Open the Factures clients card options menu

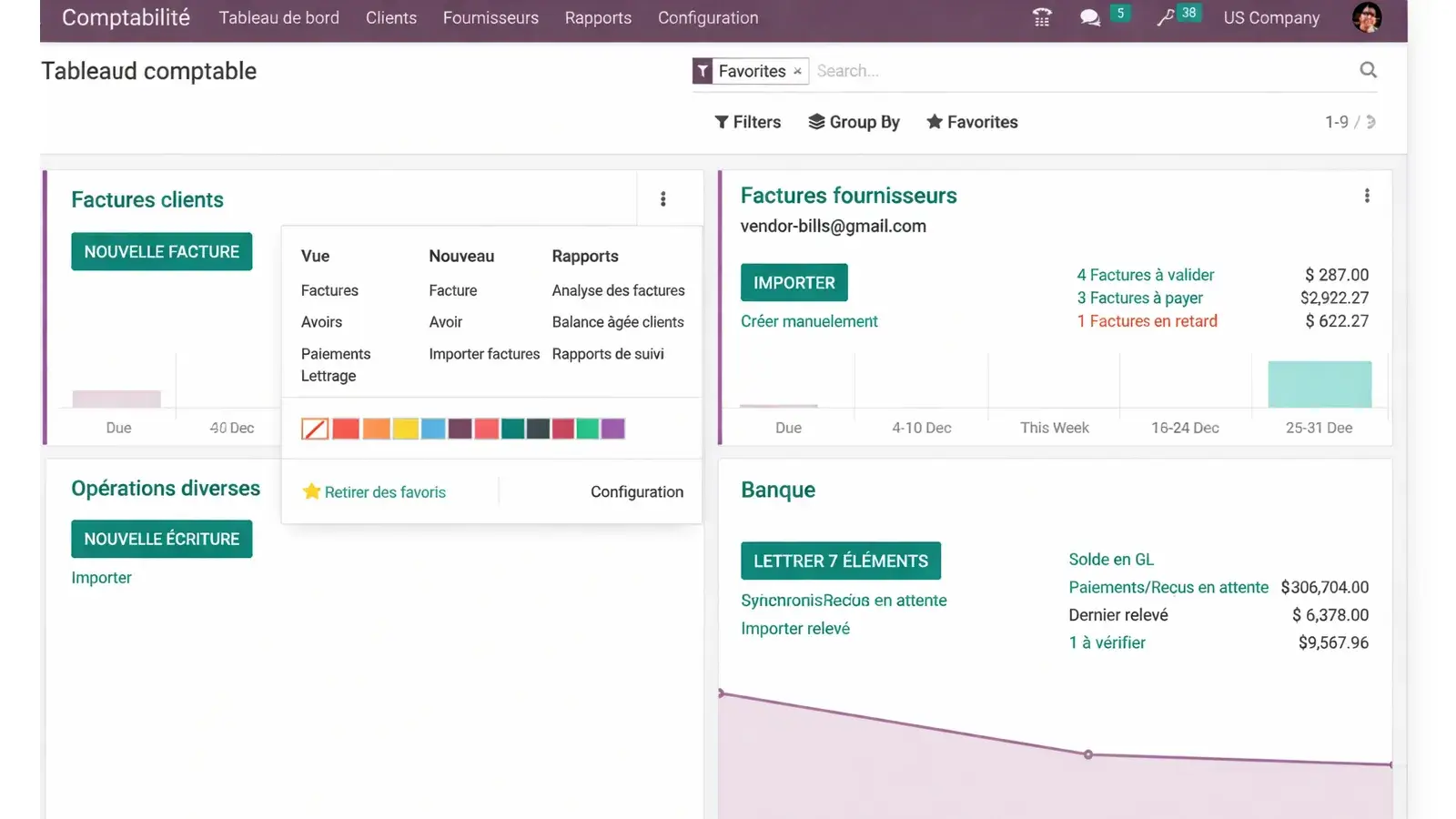coord(662,198)
